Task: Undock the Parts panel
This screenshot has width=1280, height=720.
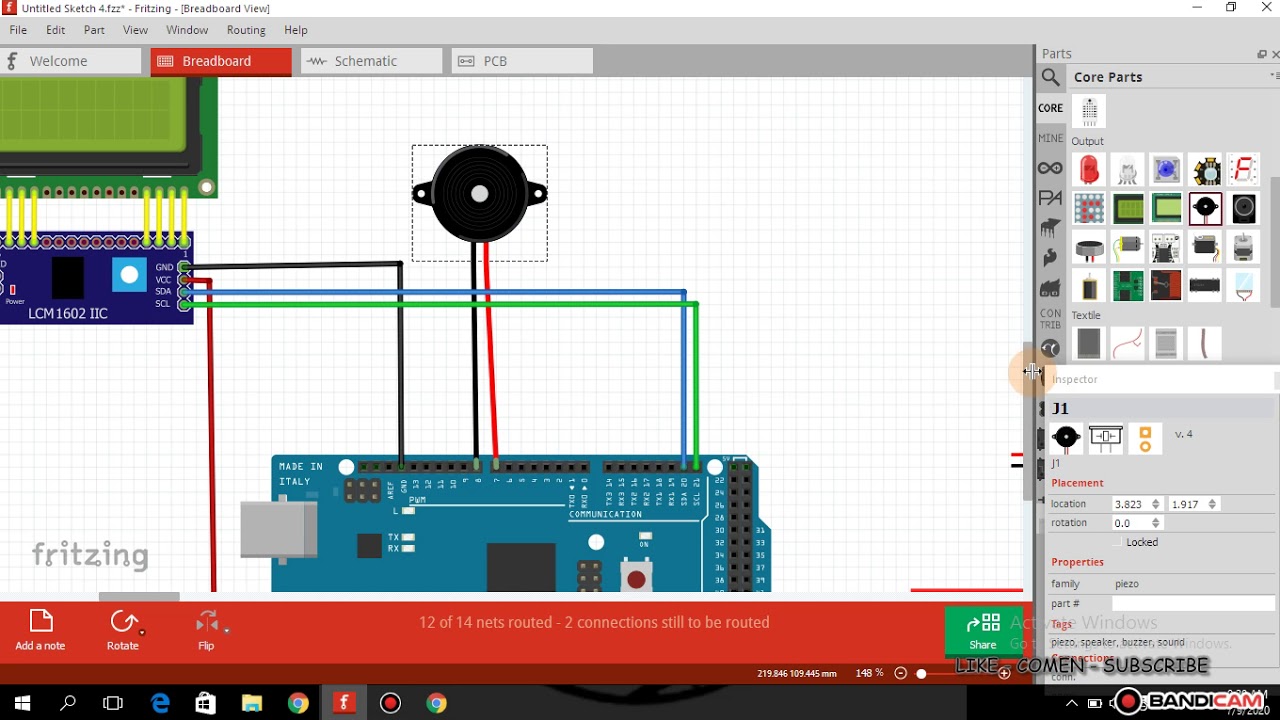Action: (1262, 54)
